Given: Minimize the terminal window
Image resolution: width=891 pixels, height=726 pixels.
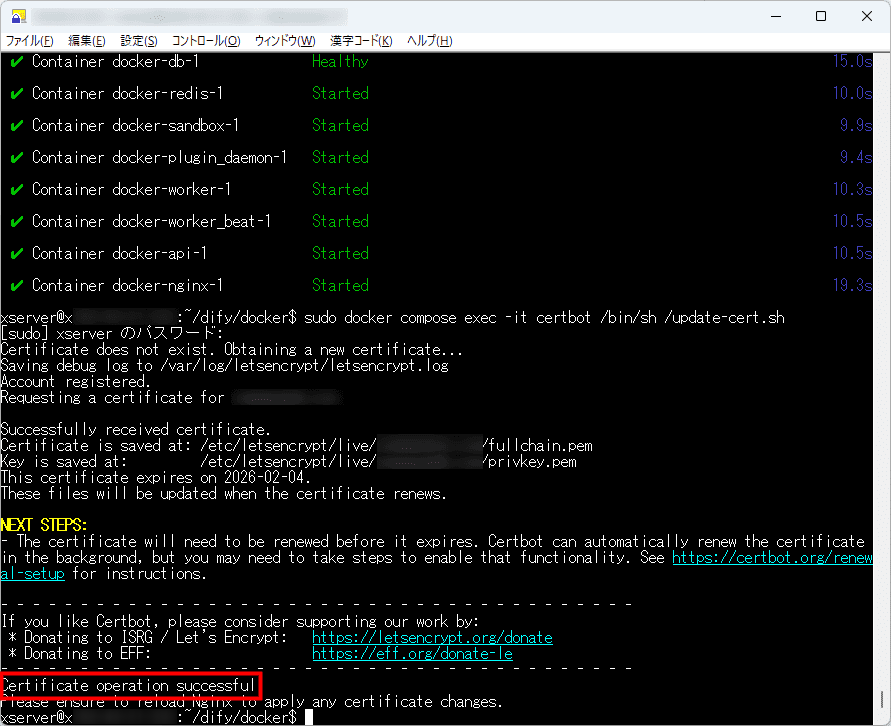Looking at the screenshot, I should 774,16.
